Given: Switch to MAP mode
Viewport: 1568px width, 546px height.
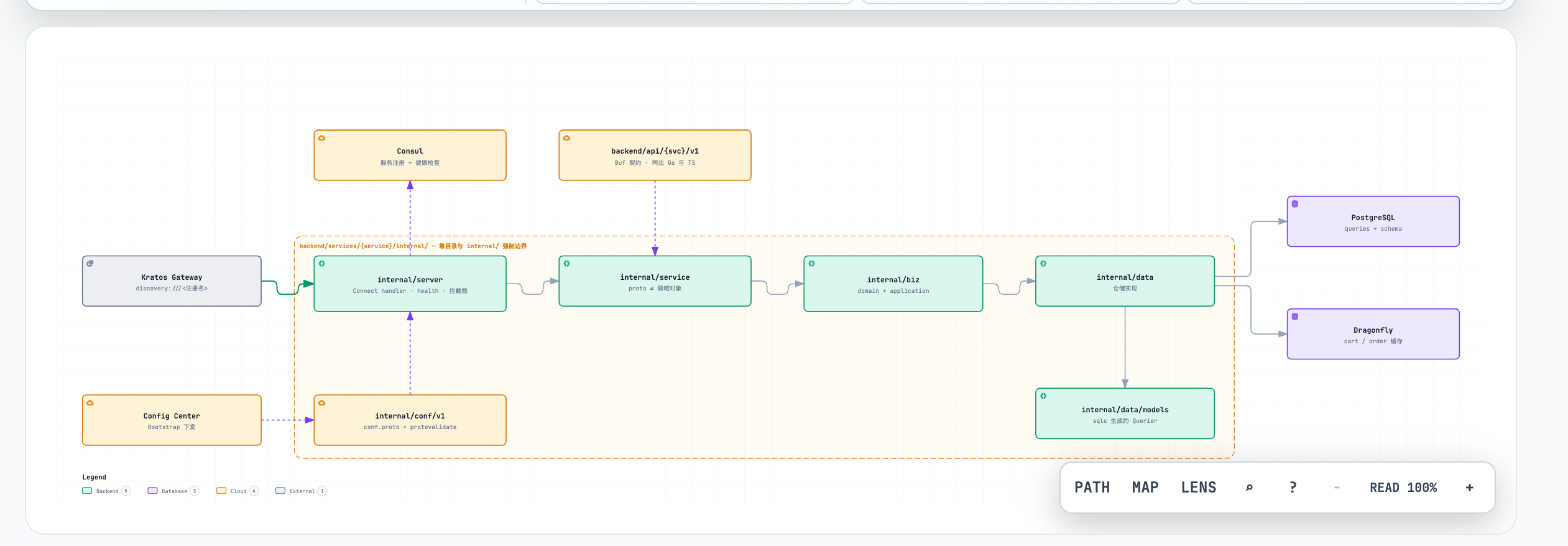Looking at the screenshot, I should pos(1145,488).
